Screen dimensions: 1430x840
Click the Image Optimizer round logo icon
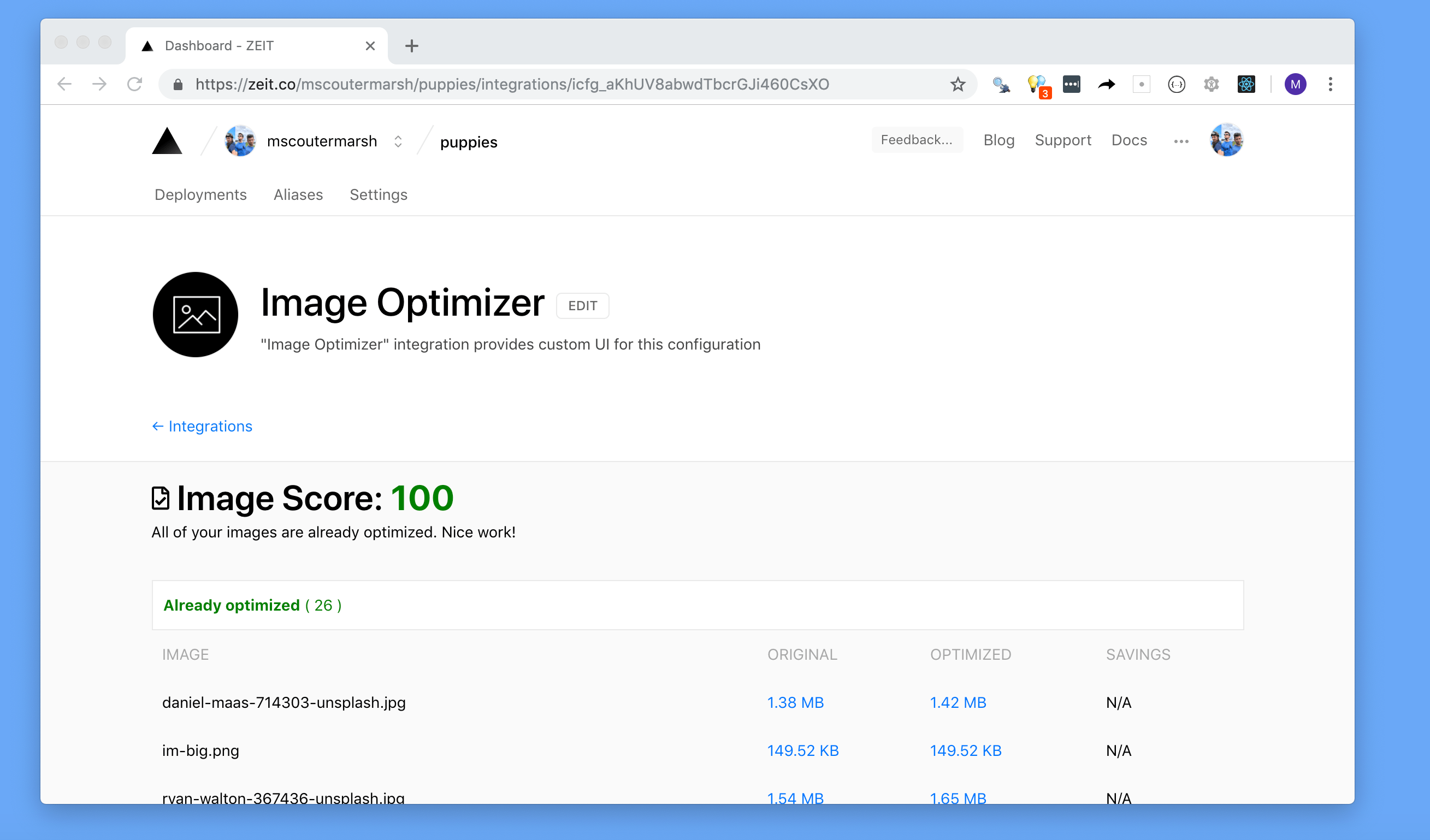195,315
